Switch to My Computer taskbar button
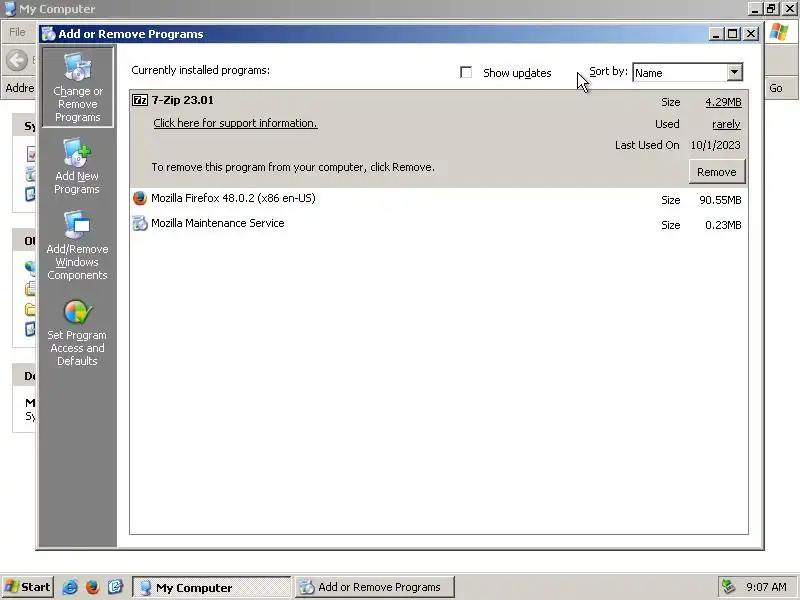This screenshot has height=600, width=800. tap(212, 587)
